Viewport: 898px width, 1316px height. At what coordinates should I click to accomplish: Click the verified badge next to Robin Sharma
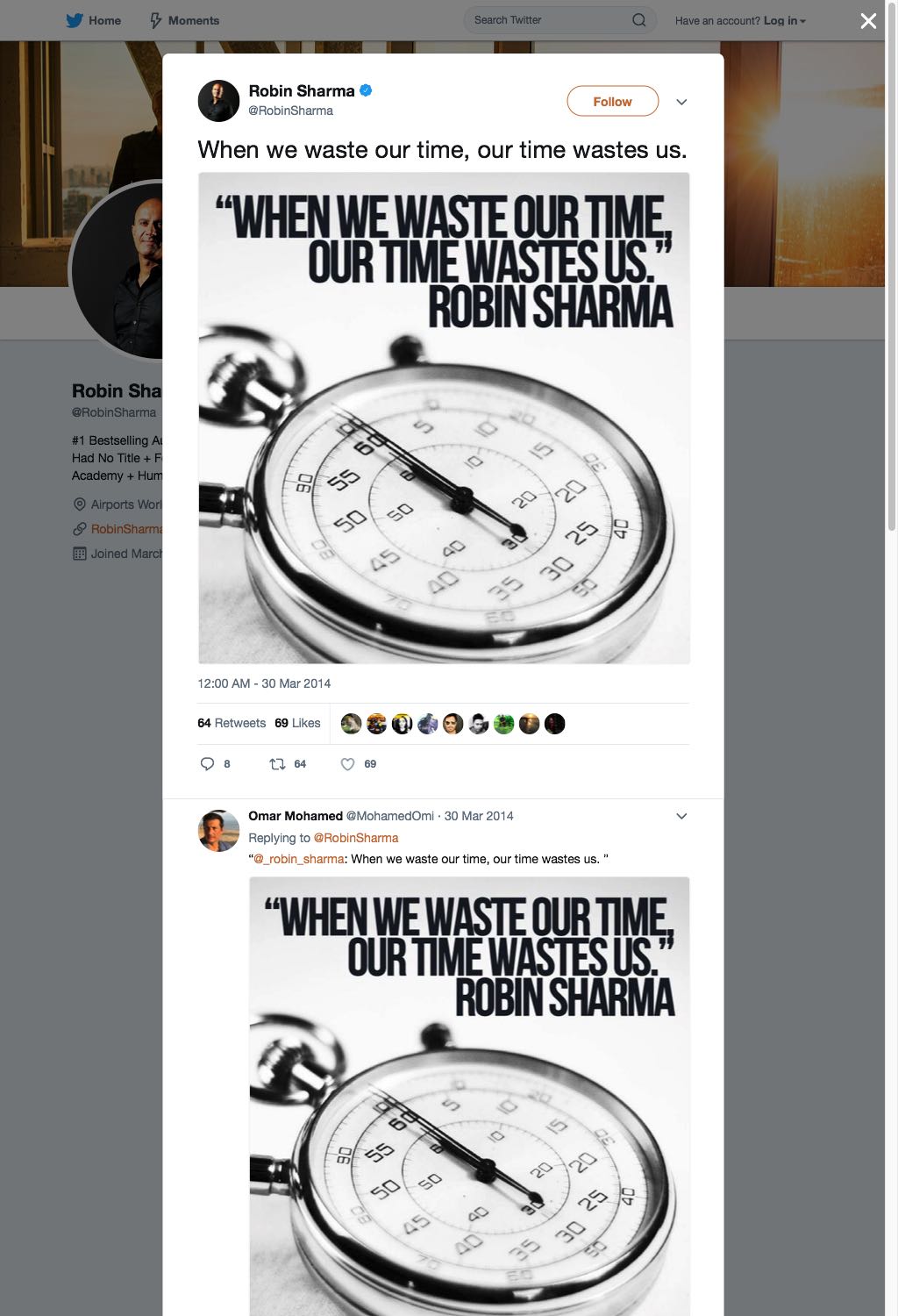click(x=366, y=90)
